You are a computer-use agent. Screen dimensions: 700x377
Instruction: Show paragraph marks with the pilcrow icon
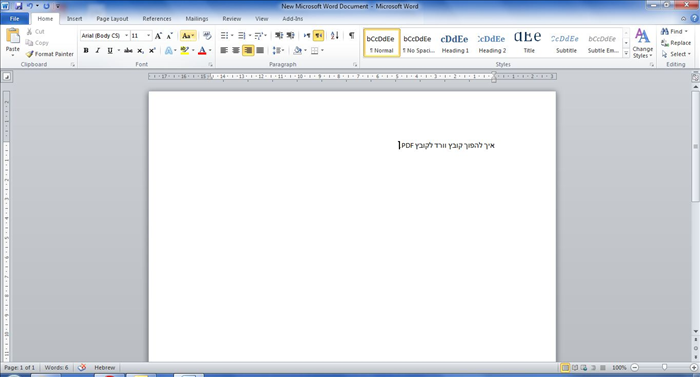tap(352, 35)
